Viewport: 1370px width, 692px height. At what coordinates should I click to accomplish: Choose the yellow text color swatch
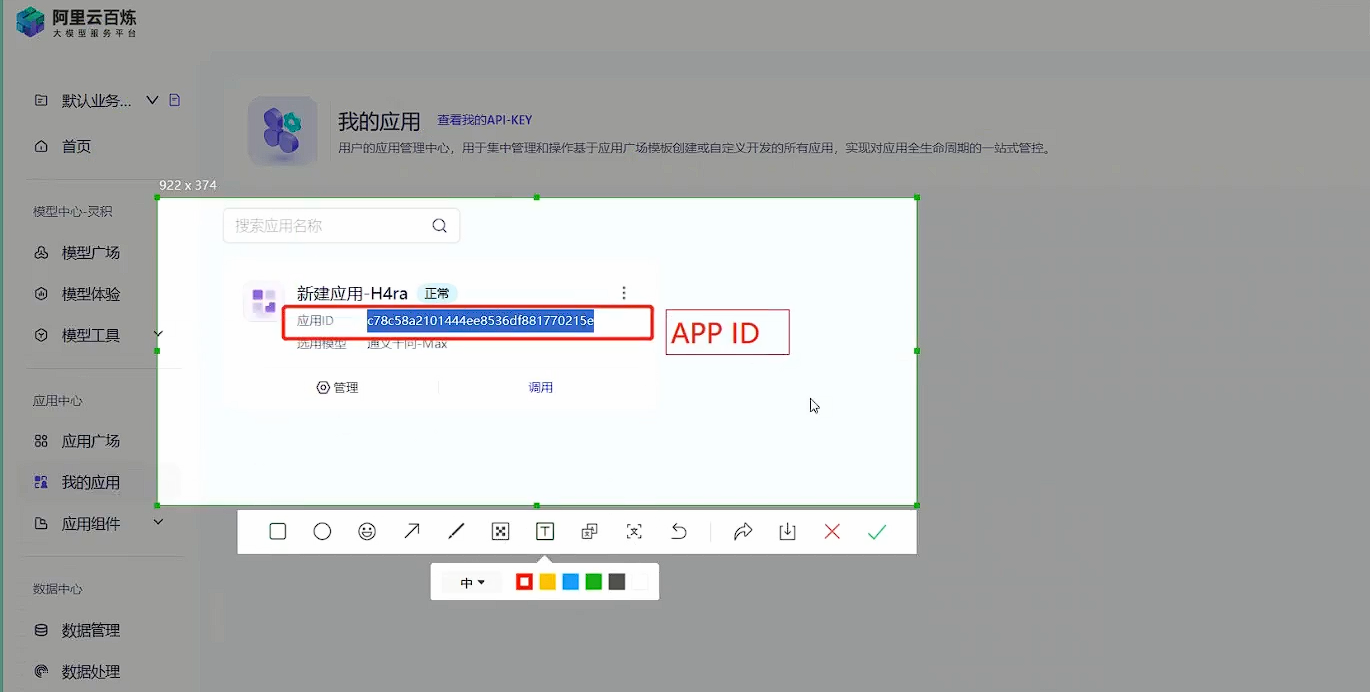(x=547, y=582)
